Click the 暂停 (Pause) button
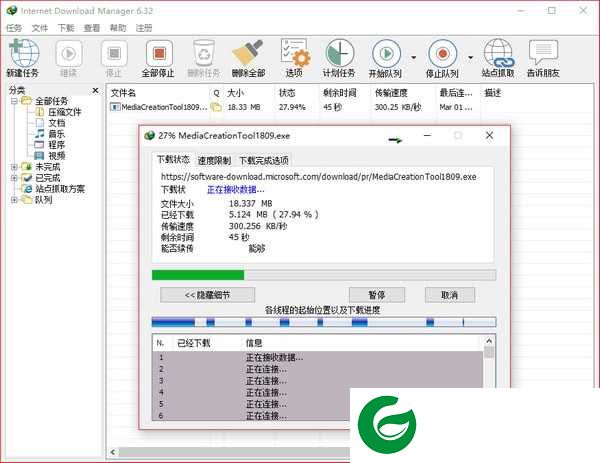 pos(377,295)
